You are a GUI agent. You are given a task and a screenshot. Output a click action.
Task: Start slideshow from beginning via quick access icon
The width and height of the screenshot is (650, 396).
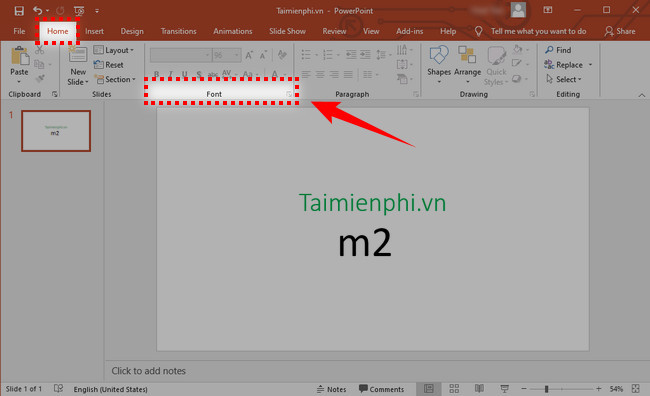tap(79, 11)
